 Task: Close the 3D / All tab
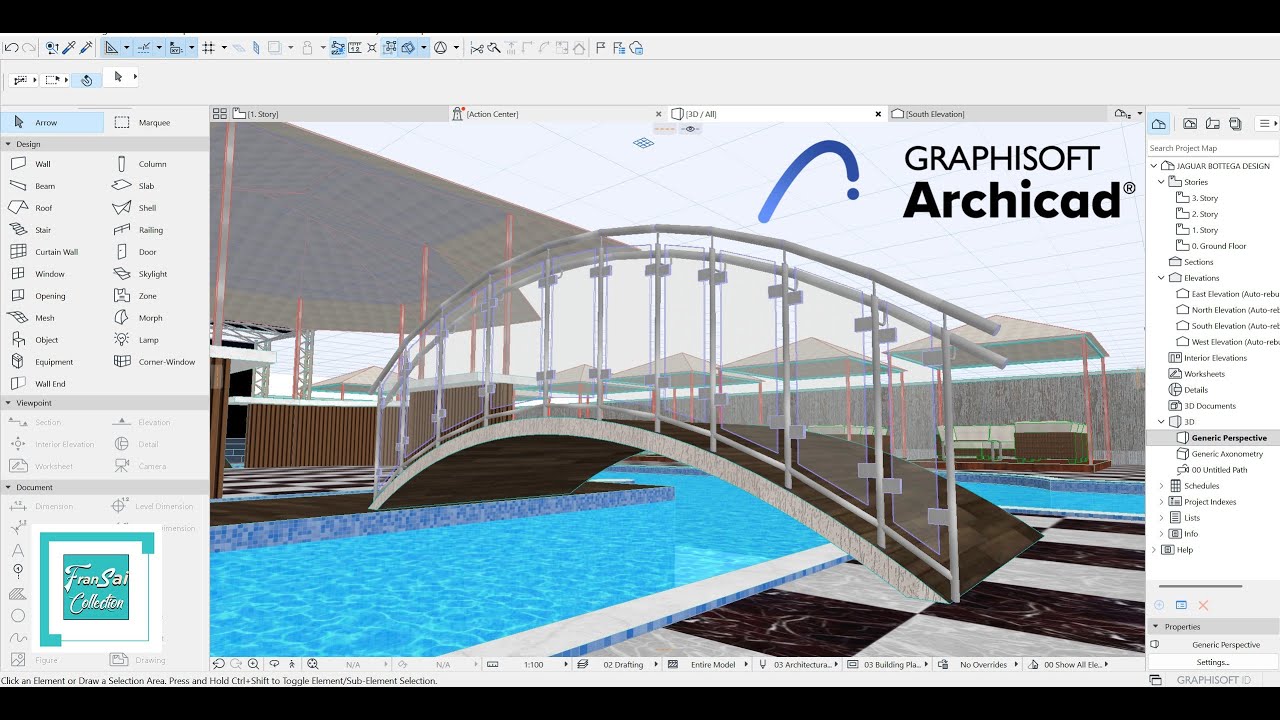coord(878,114)
